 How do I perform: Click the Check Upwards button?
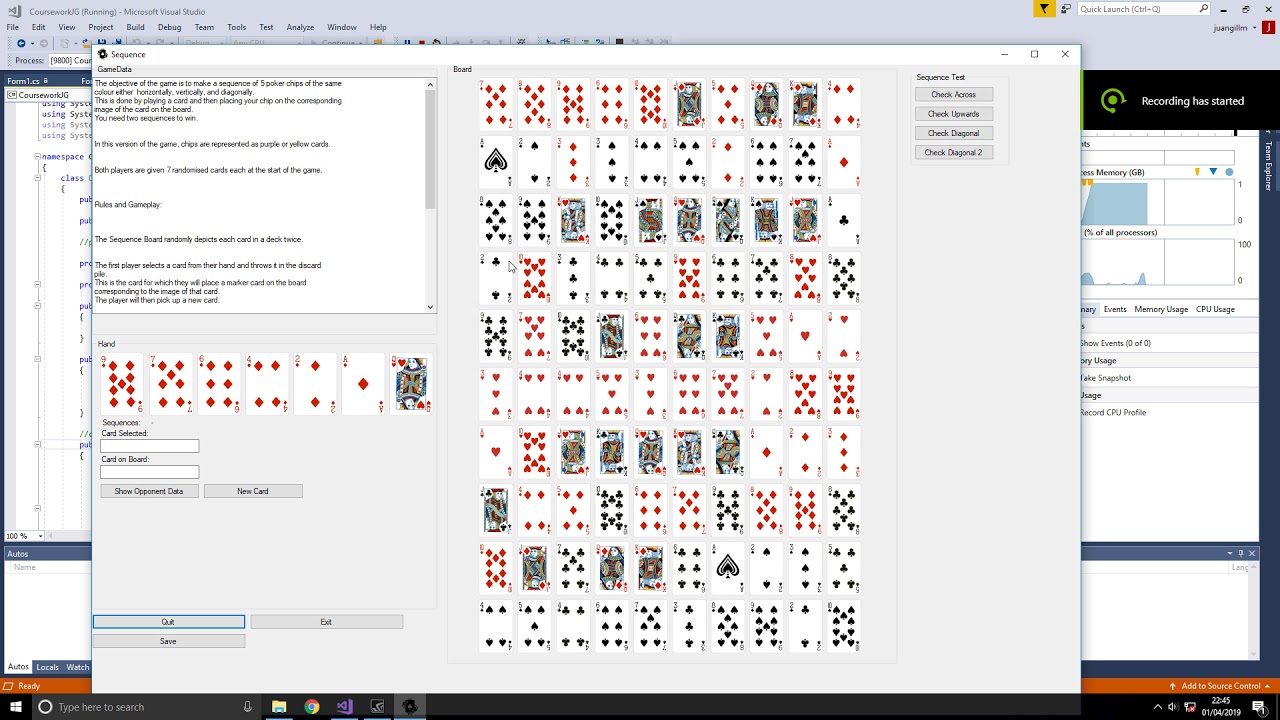tap(953, 114)
